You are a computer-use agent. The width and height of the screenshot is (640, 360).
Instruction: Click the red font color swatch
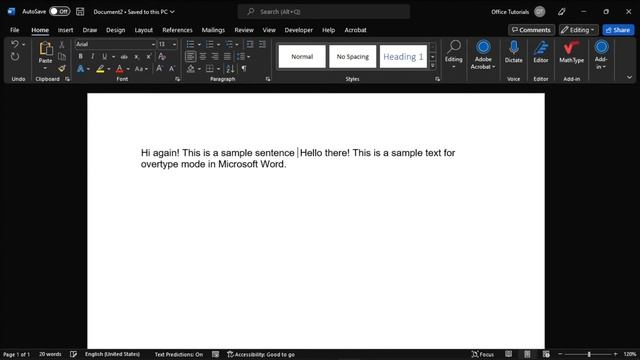(120, 69)
